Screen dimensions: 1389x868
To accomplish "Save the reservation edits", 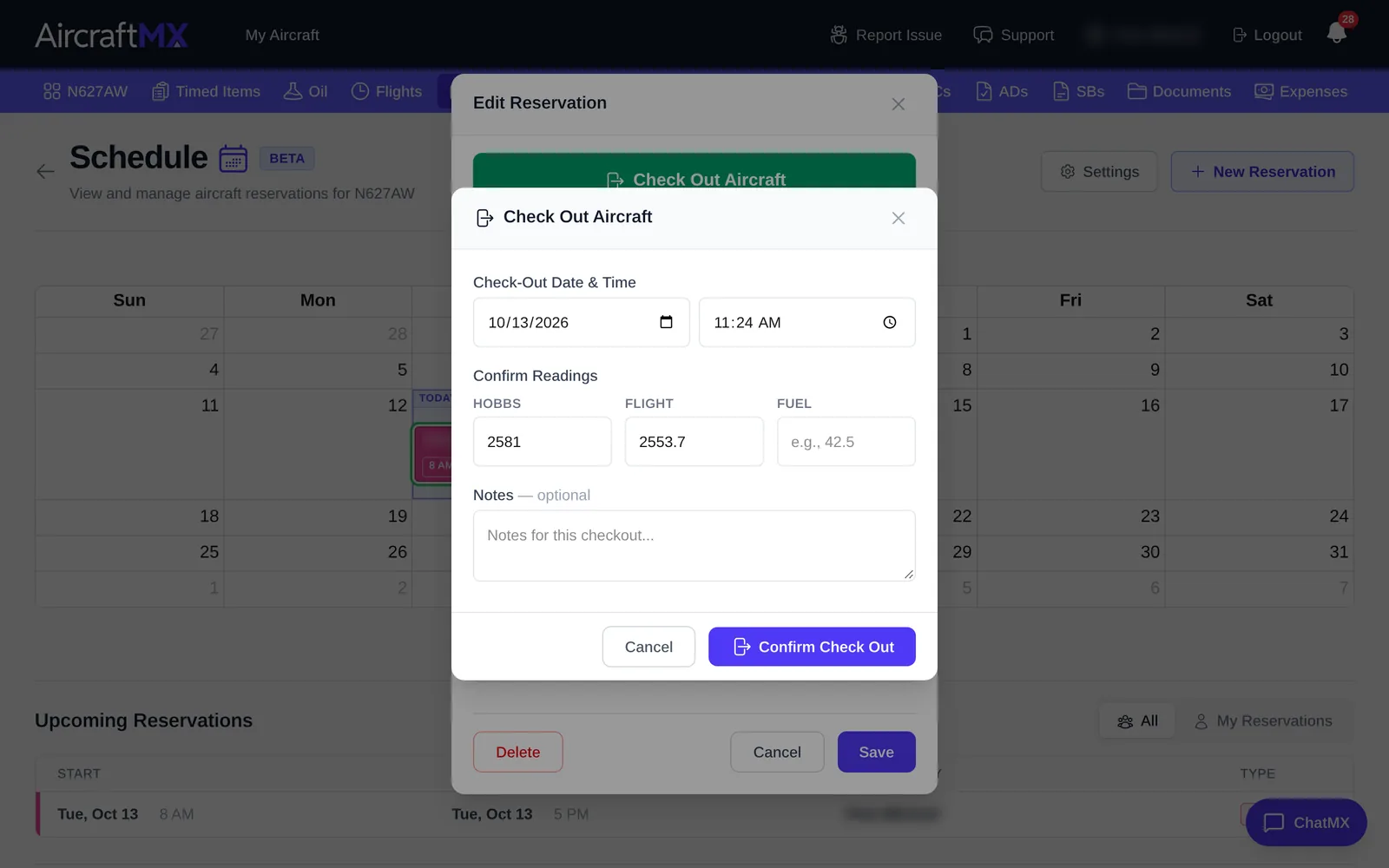I will (876, 752).
